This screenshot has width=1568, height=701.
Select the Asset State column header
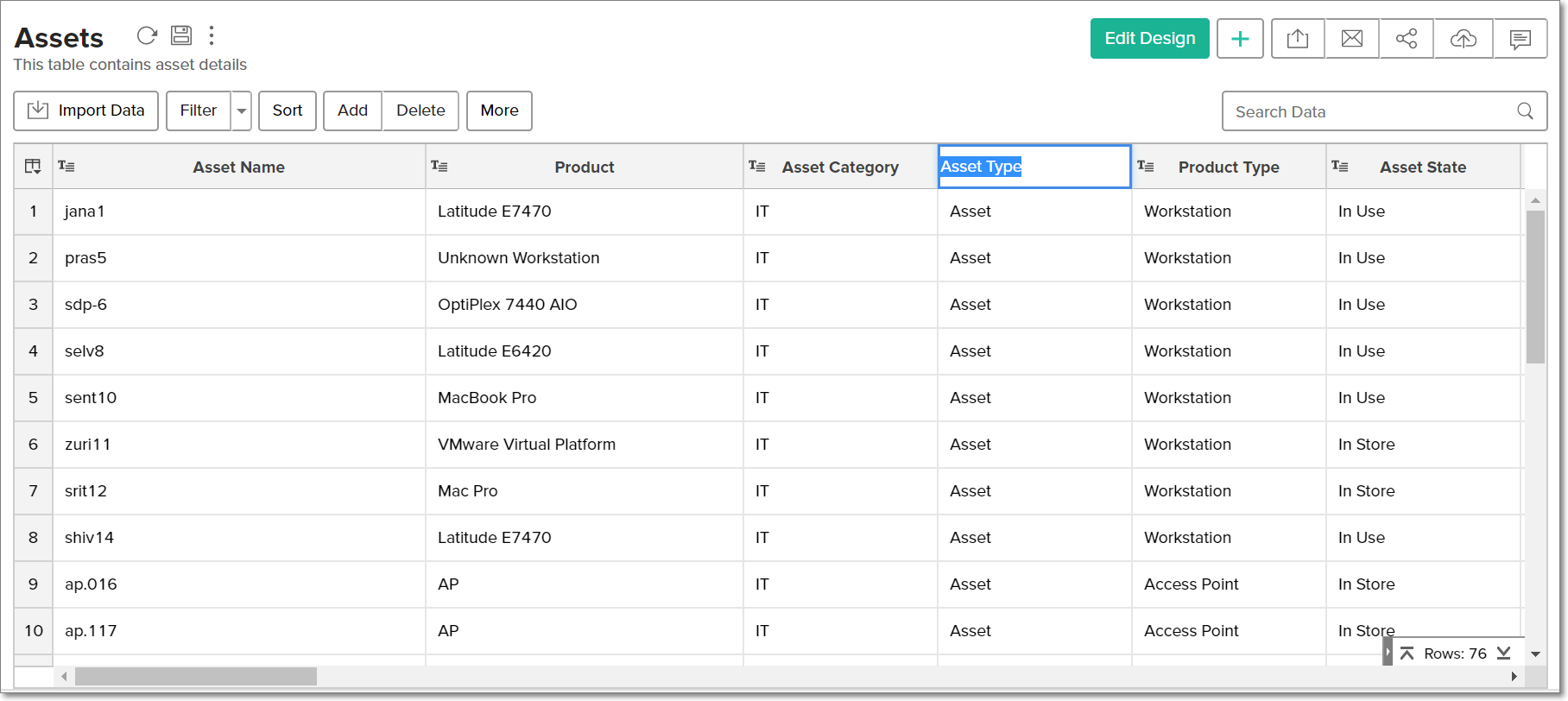pyautogui.click(x=1423, y=167)
